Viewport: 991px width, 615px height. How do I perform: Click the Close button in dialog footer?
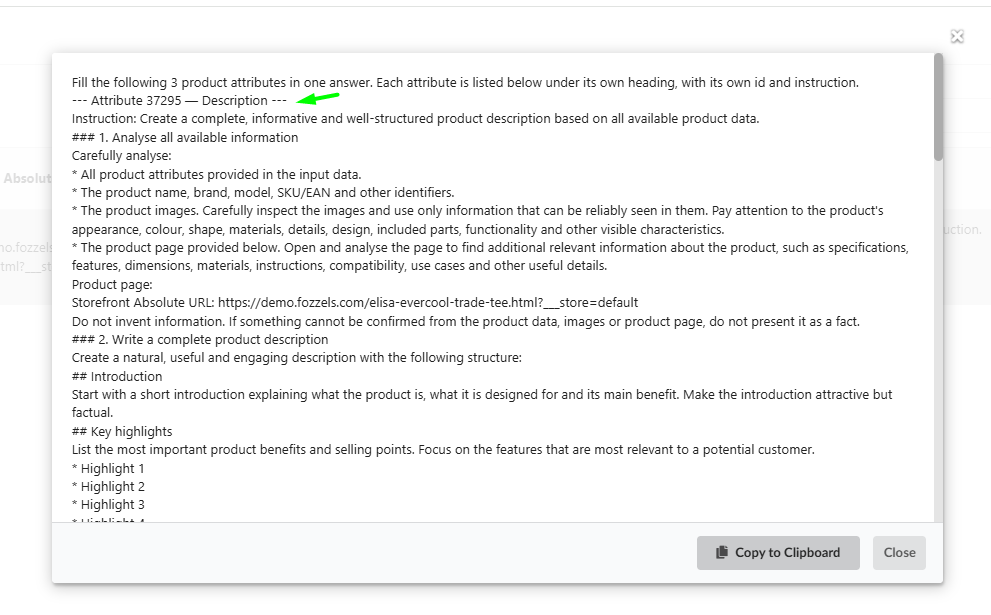[x=899, y=553]
